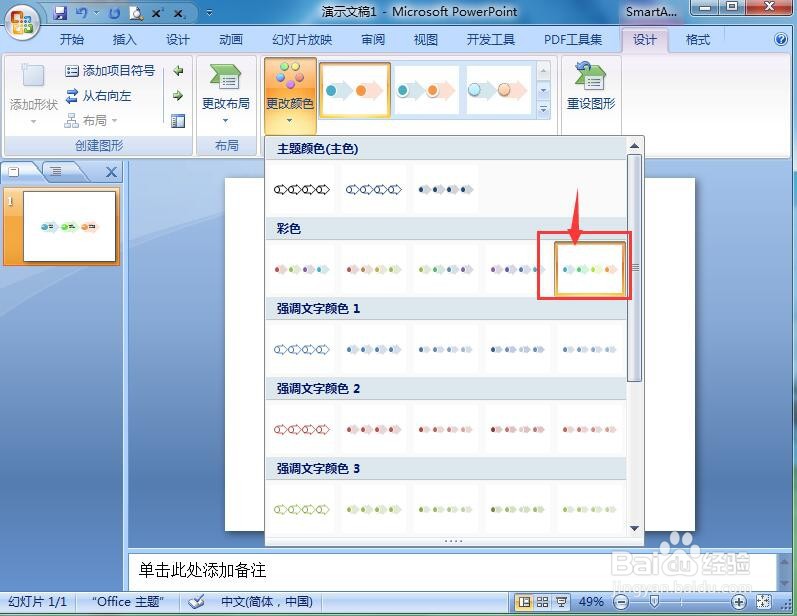Click color gallery scrollbar down arrow
Image resolution: width=797 pixels, height=616 pixels.
[634, 529]
